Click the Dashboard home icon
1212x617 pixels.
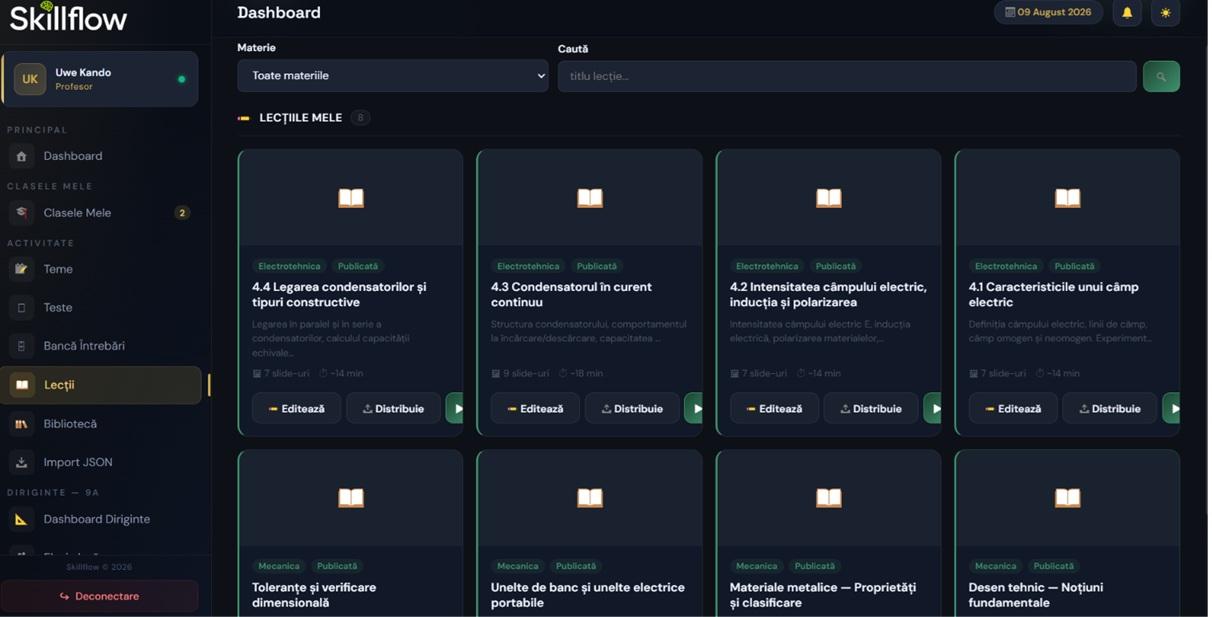22,157
